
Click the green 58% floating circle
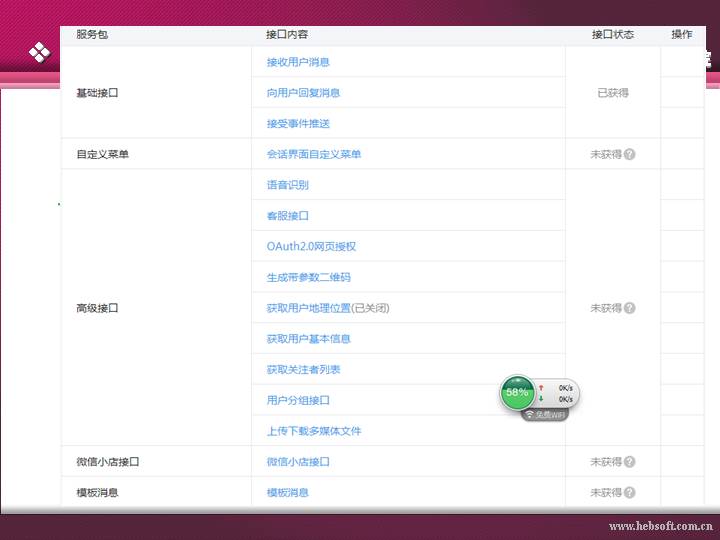pyautogui.click(x=517, y=393)
